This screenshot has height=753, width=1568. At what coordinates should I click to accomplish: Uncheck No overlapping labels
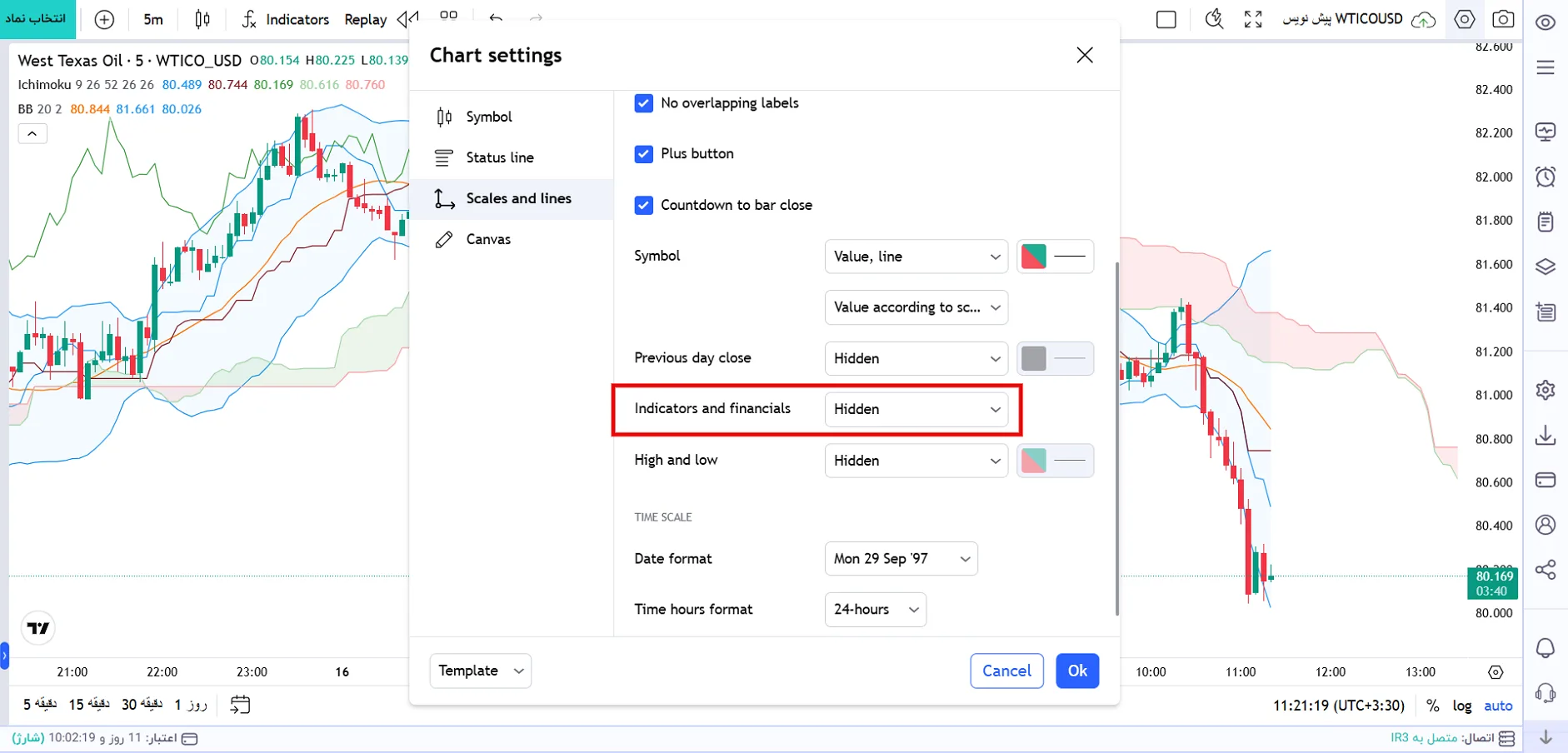[x=643, y=103]
